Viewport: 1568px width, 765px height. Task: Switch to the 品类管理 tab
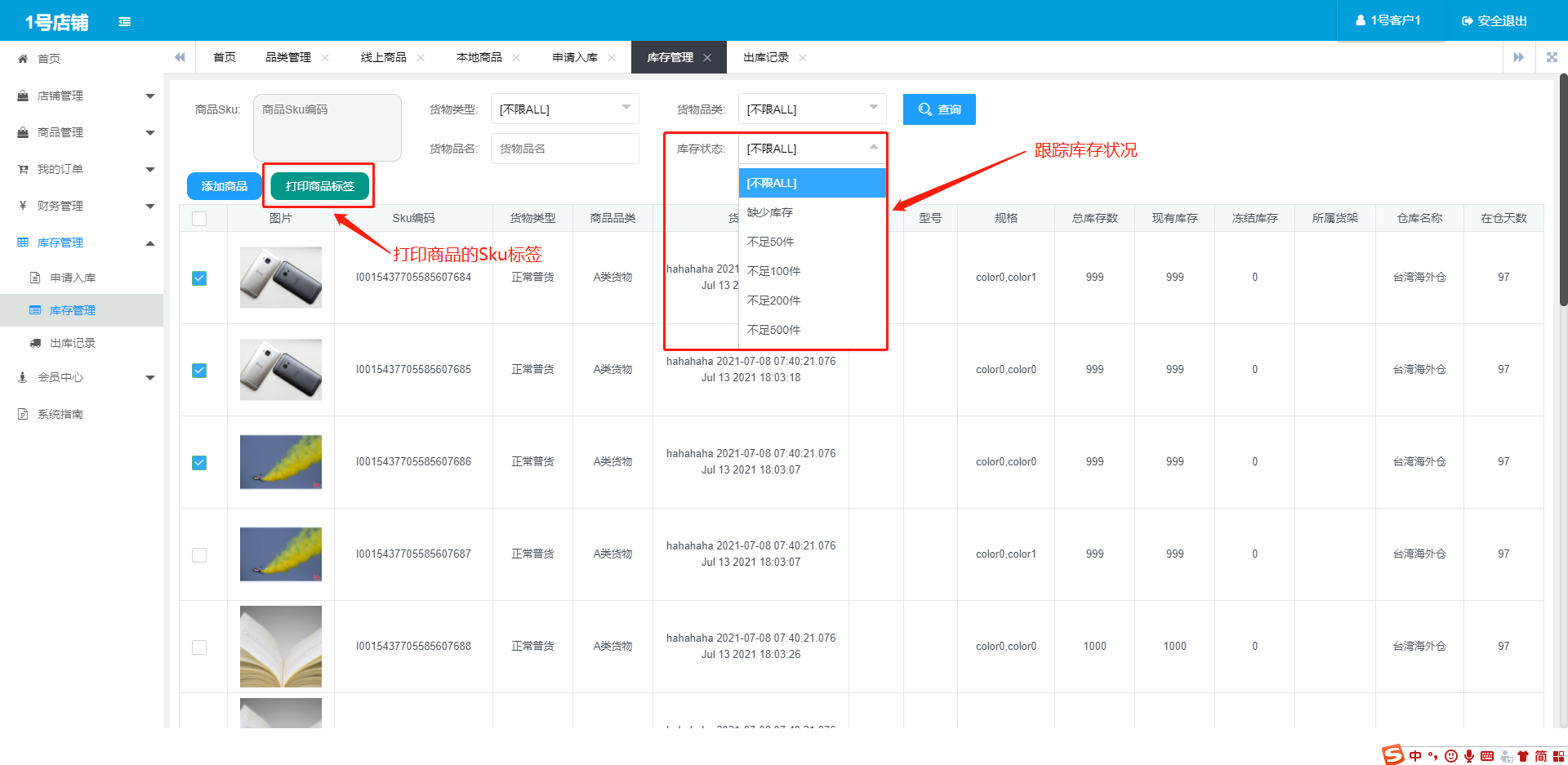tap(288, 57)
